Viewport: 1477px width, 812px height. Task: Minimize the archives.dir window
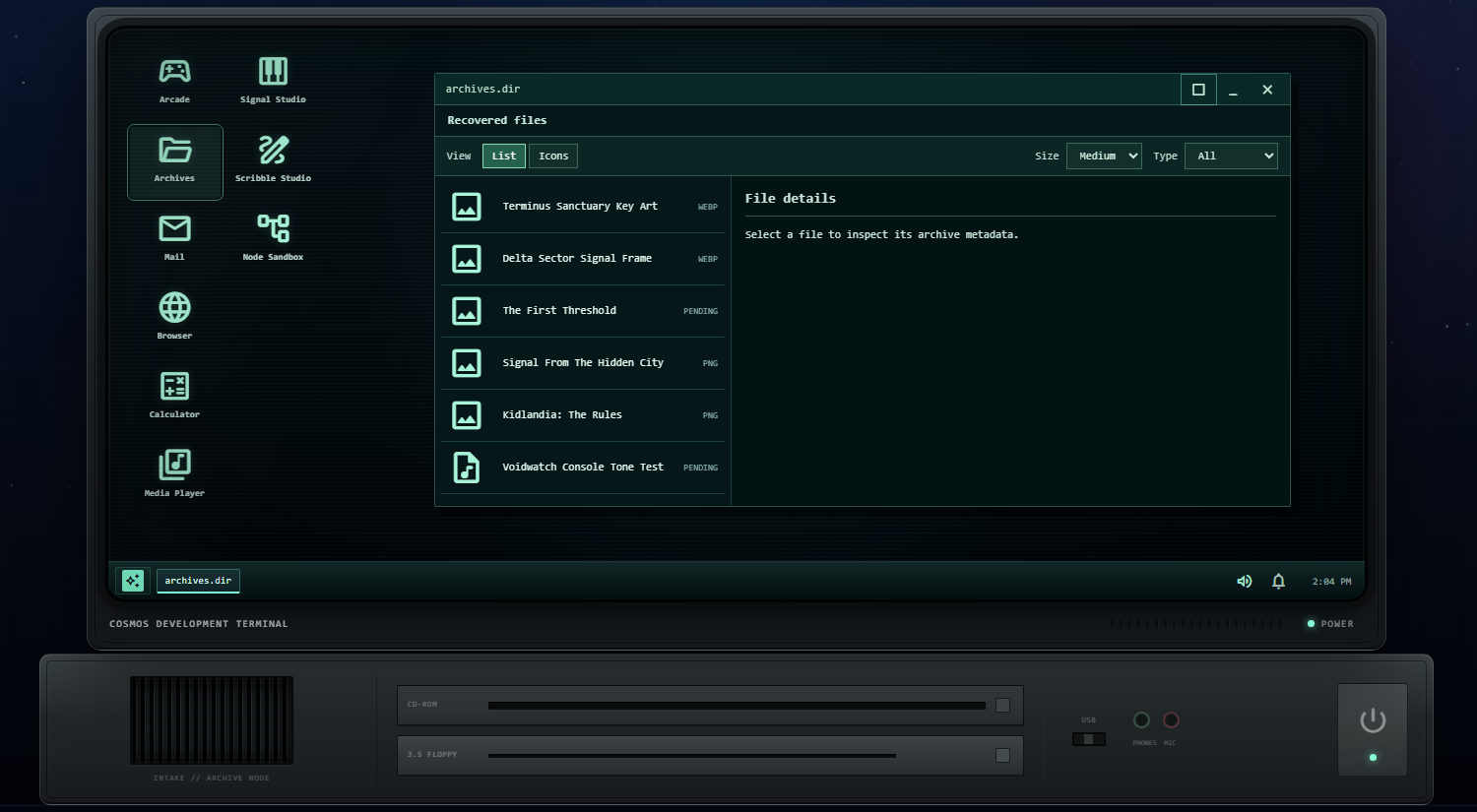pyautogui.click(x=1233, y=90)
